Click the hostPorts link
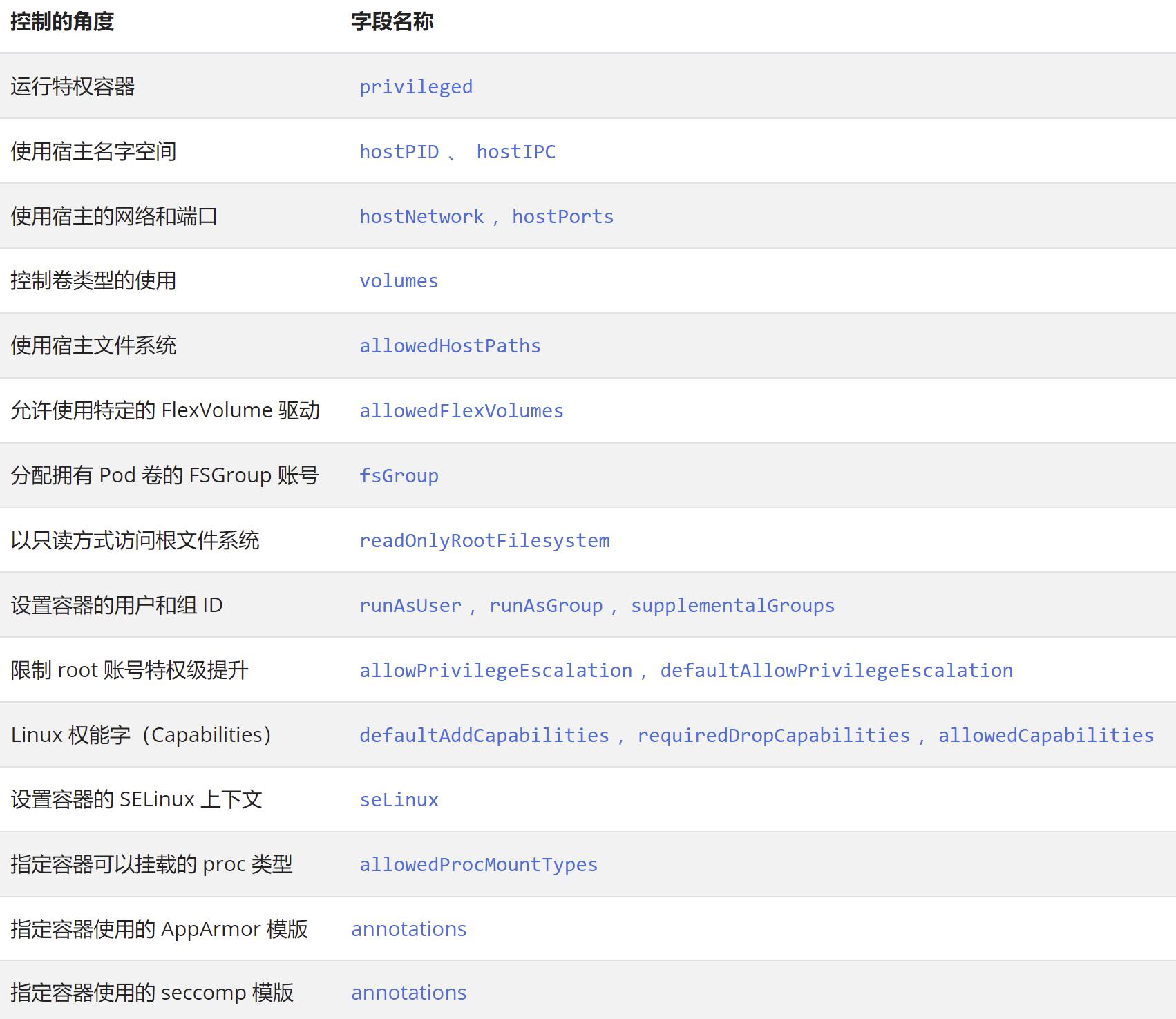Viewport: 1176px width, 1019px height. click(562, 216)
